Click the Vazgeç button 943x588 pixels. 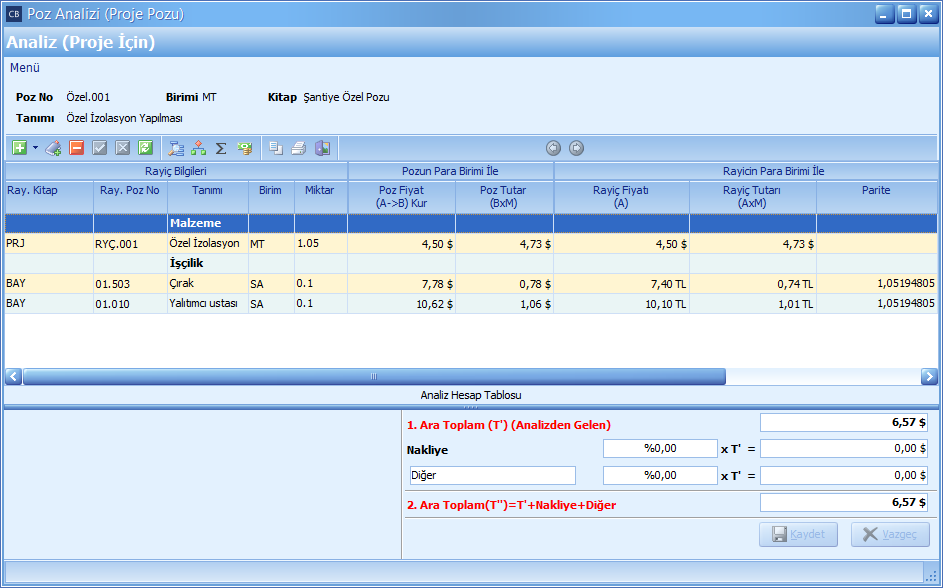[890, 534]
